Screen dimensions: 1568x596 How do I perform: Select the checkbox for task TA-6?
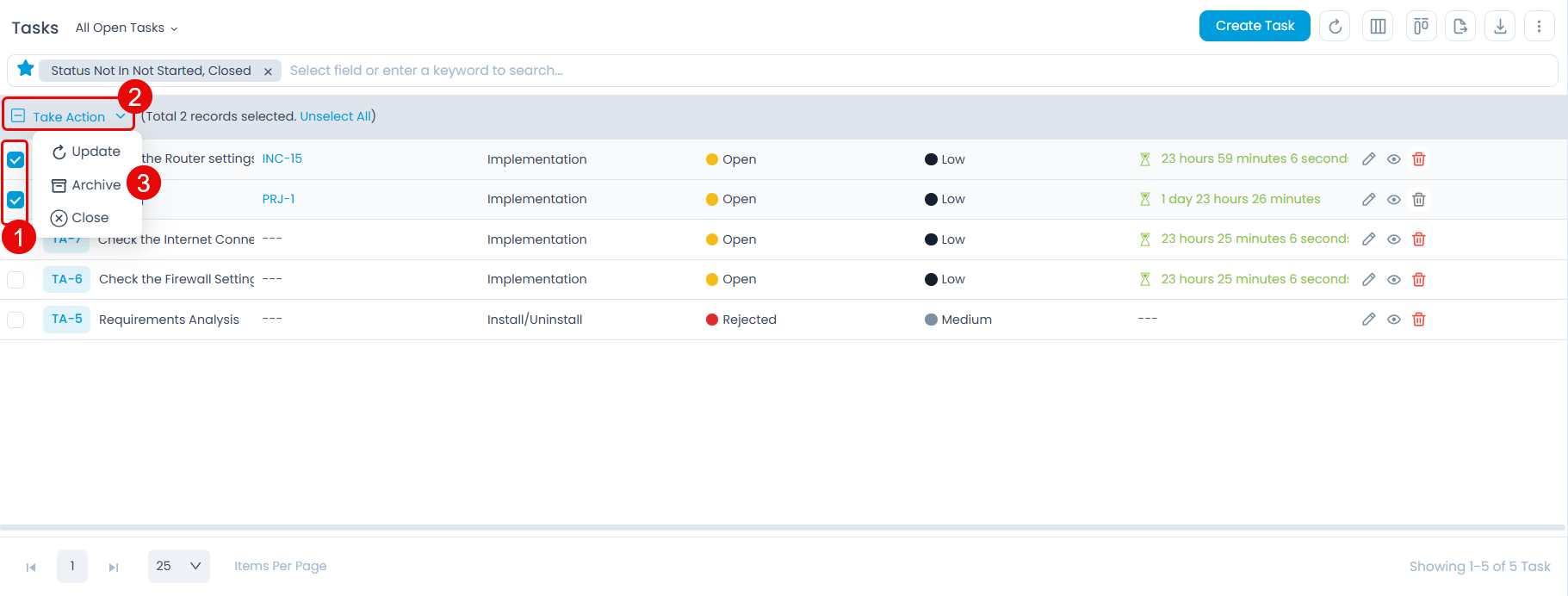click(15, 280)
